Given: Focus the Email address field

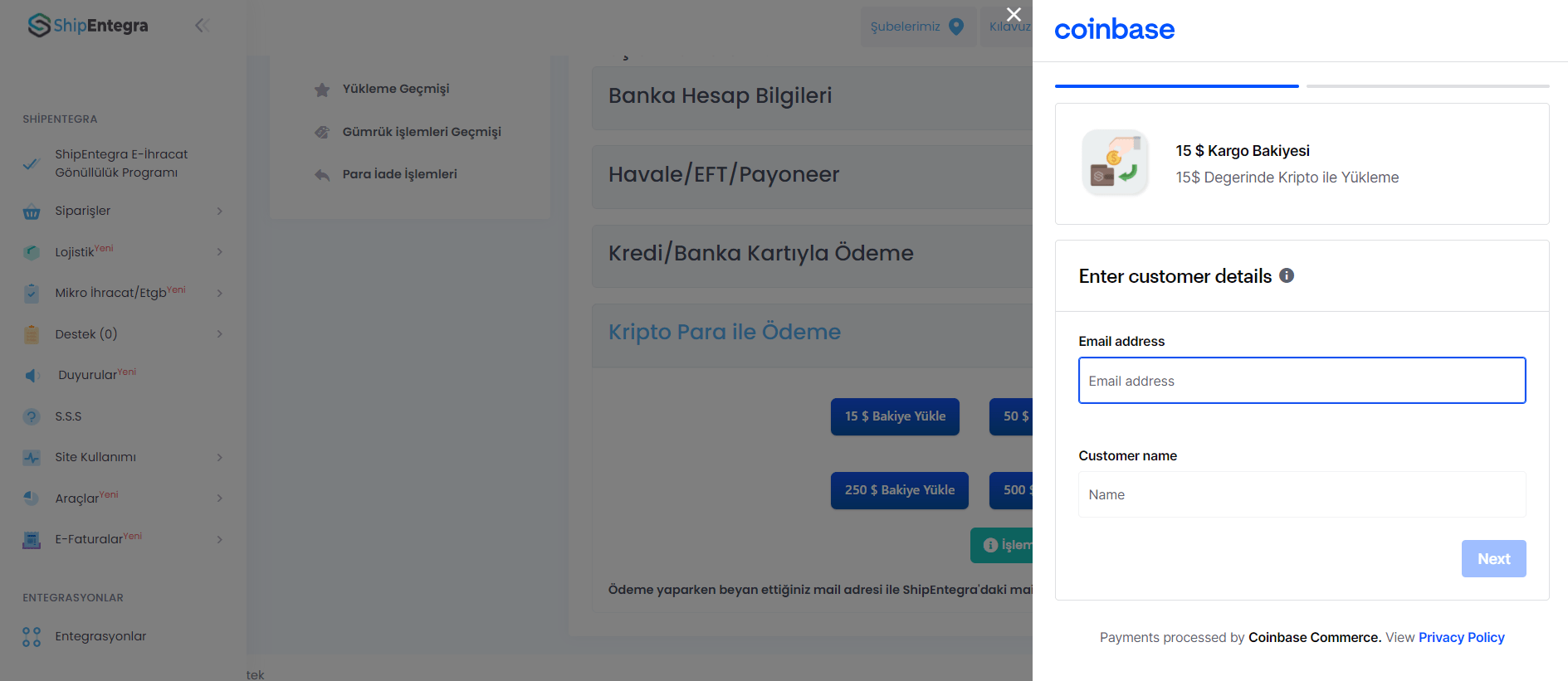Looking at the screenshot, I should [x=1302, y=381].
